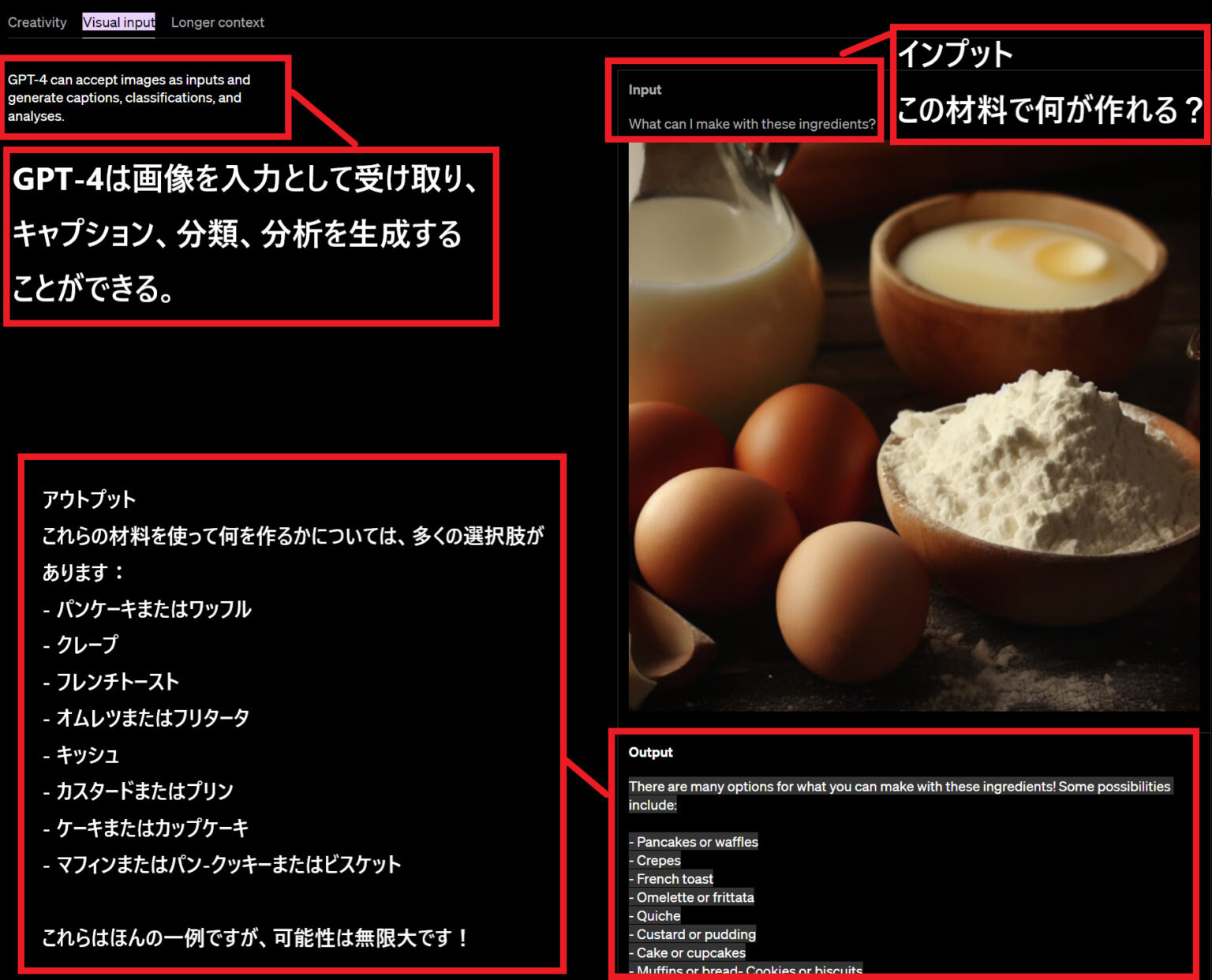Select the 'Omelette or frittata' suggestion

691,897
